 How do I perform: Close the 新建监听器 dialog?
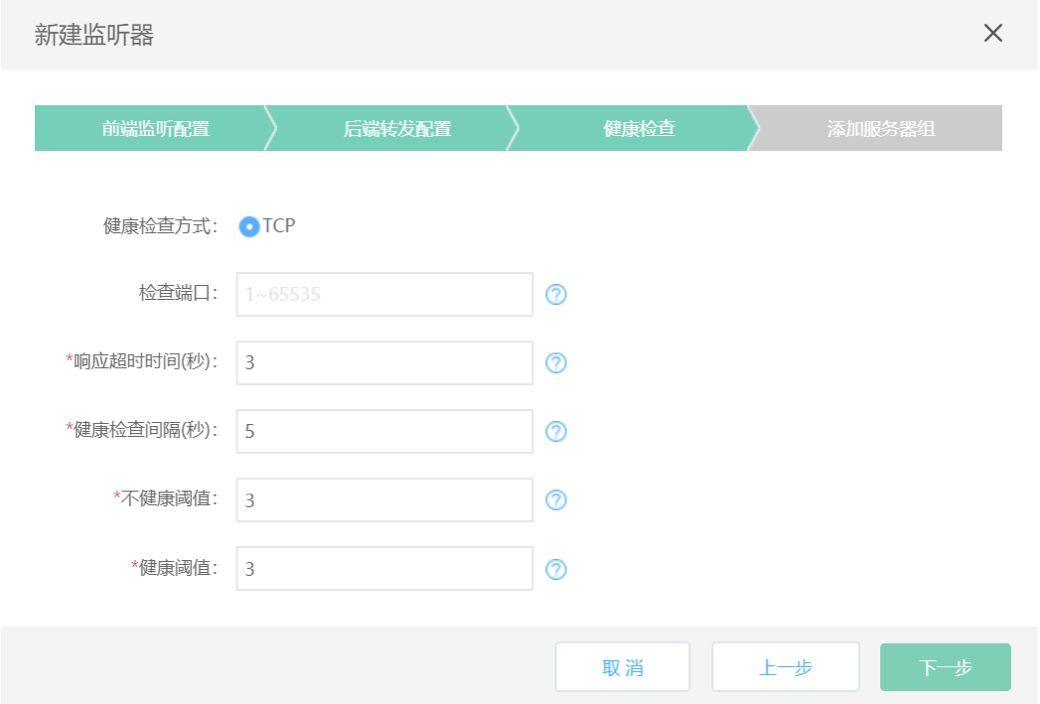[992, 33]
